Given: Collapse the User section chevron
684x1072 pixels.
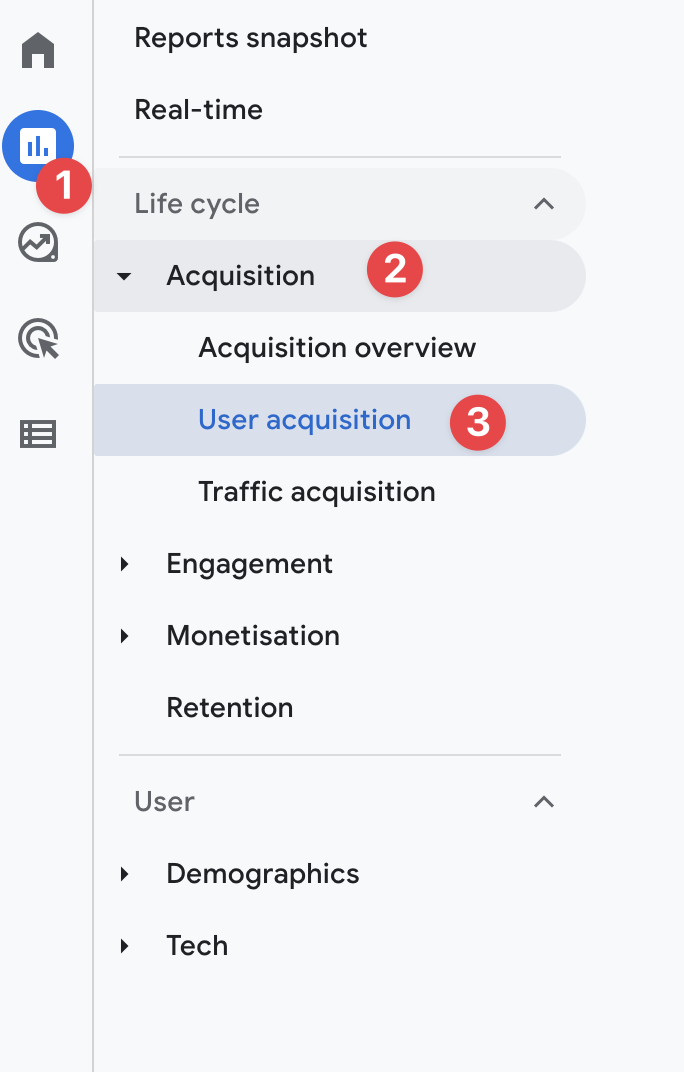Looking at the screenshot, I should coord(544,801).
